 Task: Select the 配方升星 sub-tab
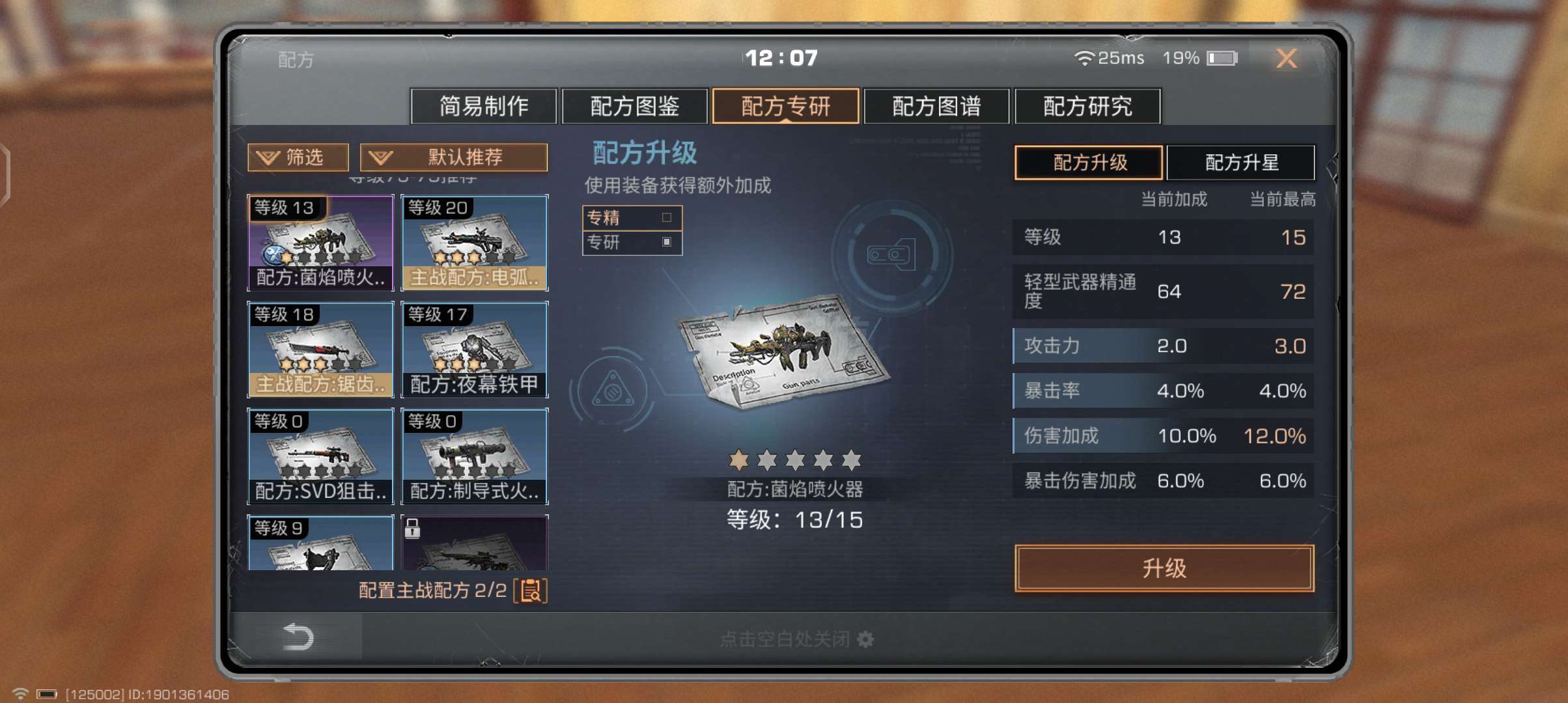(x=1241, y=162)
